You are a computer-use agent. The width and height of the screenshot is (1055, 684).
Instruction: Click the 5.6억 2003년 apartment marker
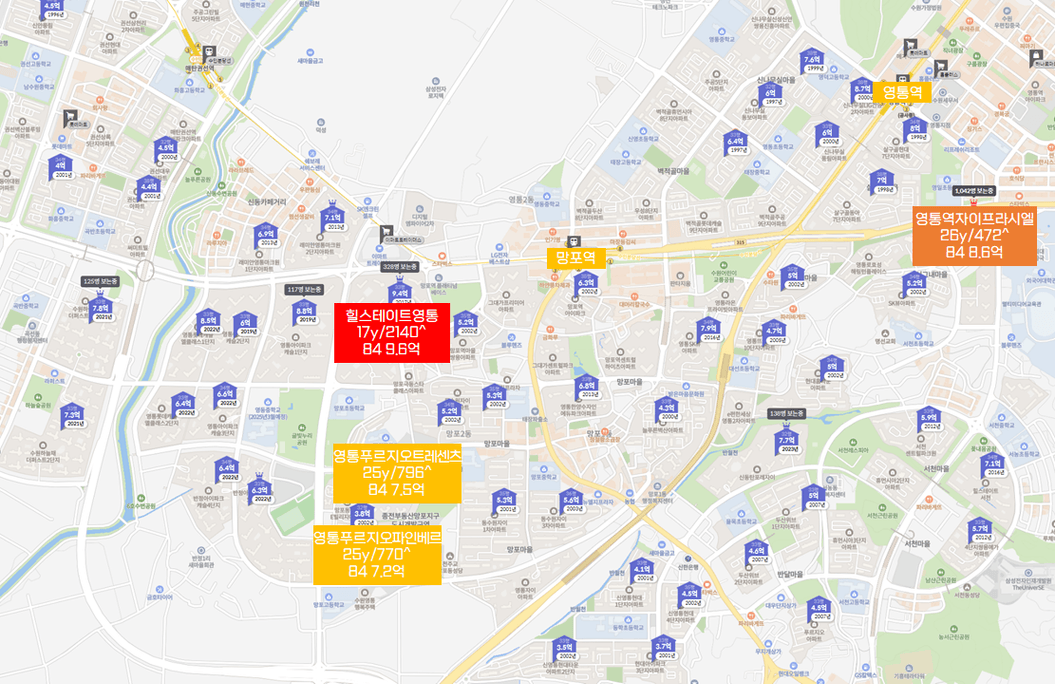click(571, 502)
